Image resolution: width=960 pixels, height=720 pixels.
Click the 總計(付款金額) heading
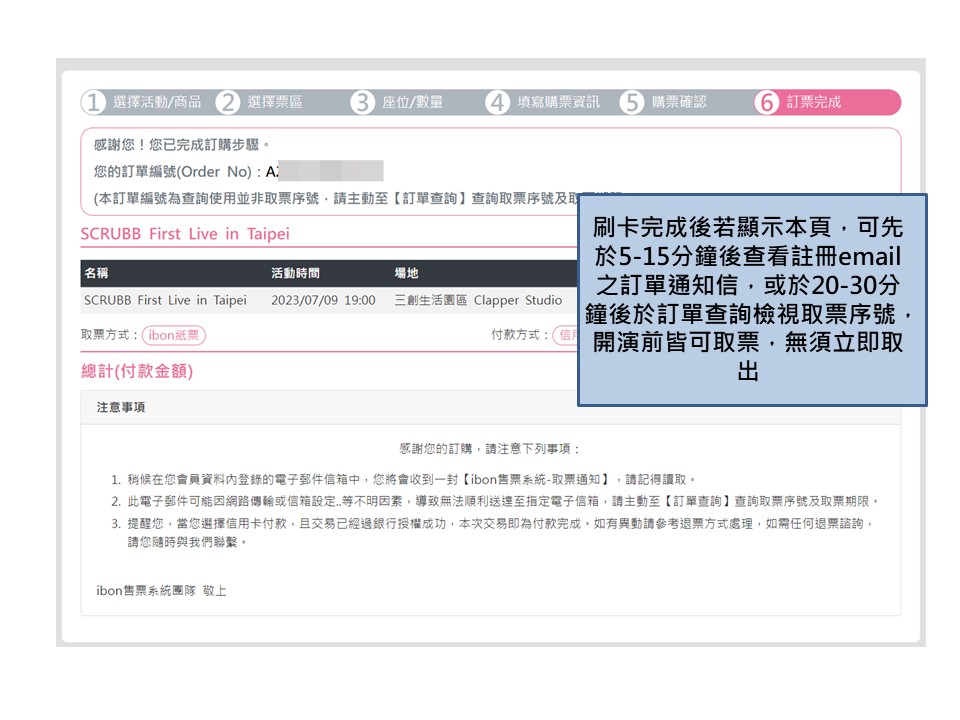(x=137, y=371)
